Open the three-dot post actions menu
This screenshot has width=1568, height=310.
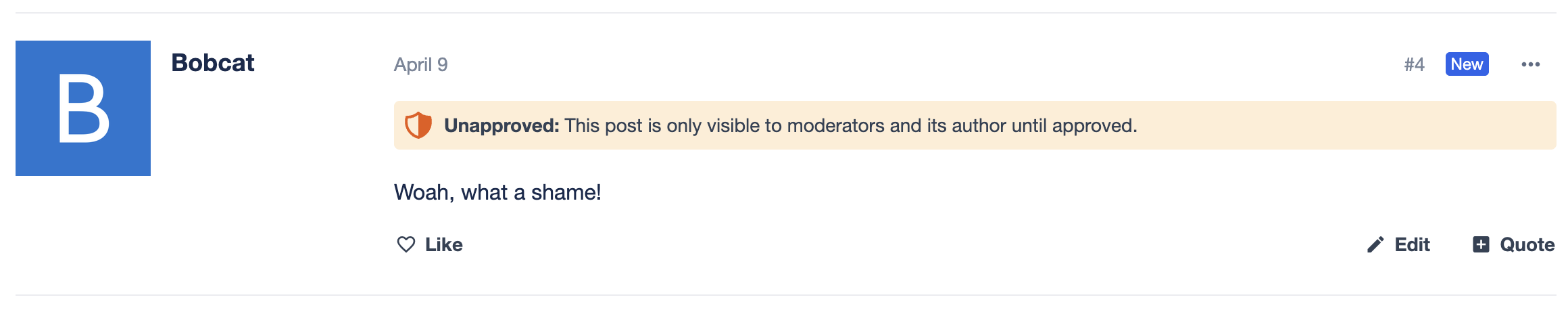[1530, 64]
